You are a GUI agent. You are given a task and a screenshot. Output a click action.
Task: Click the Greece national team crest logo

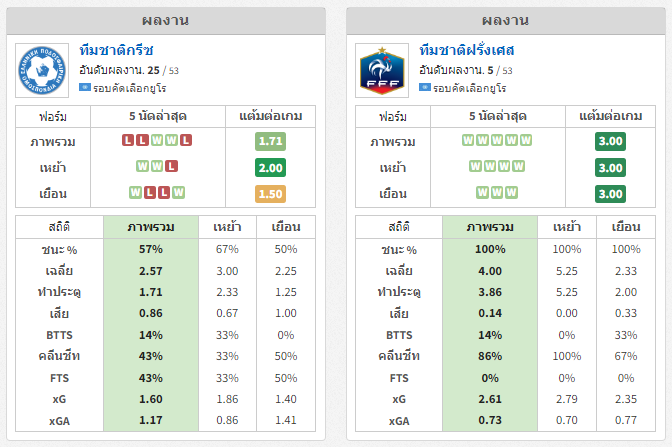coord(42,70)
